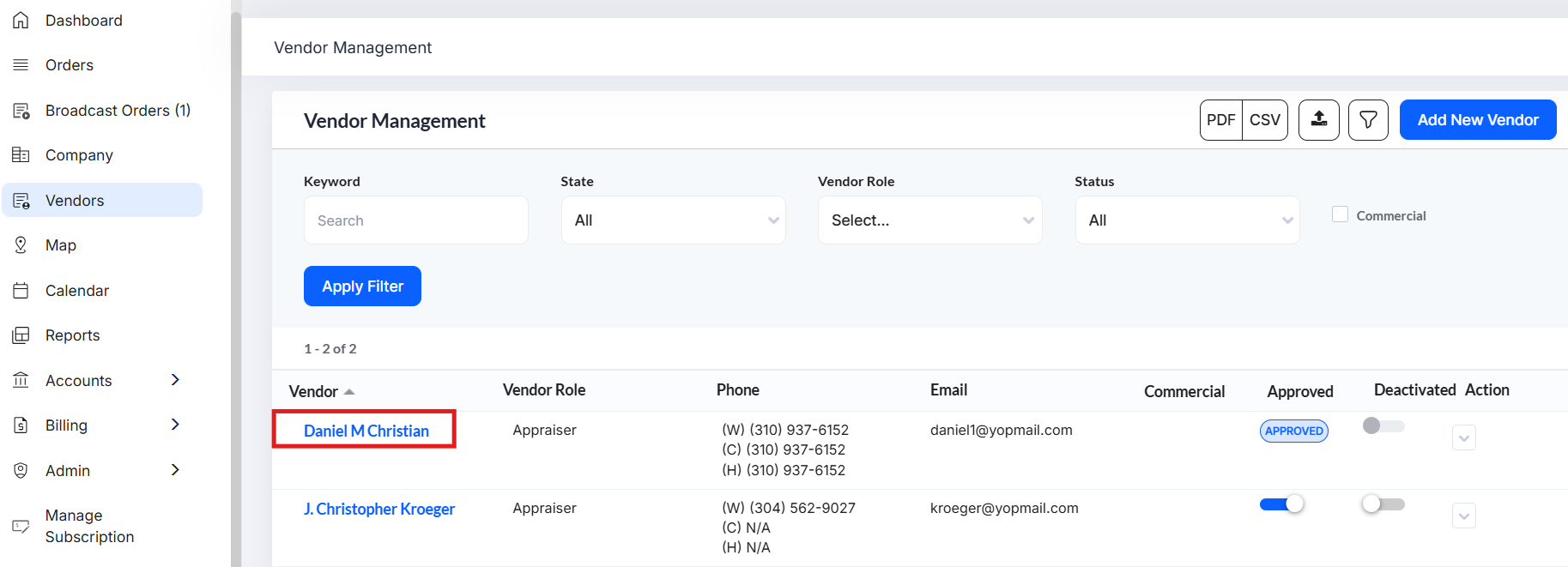Click the Company building icon
Image resolution: width=1568 pixels, height=567 pixels.
[x=21, y=155]
